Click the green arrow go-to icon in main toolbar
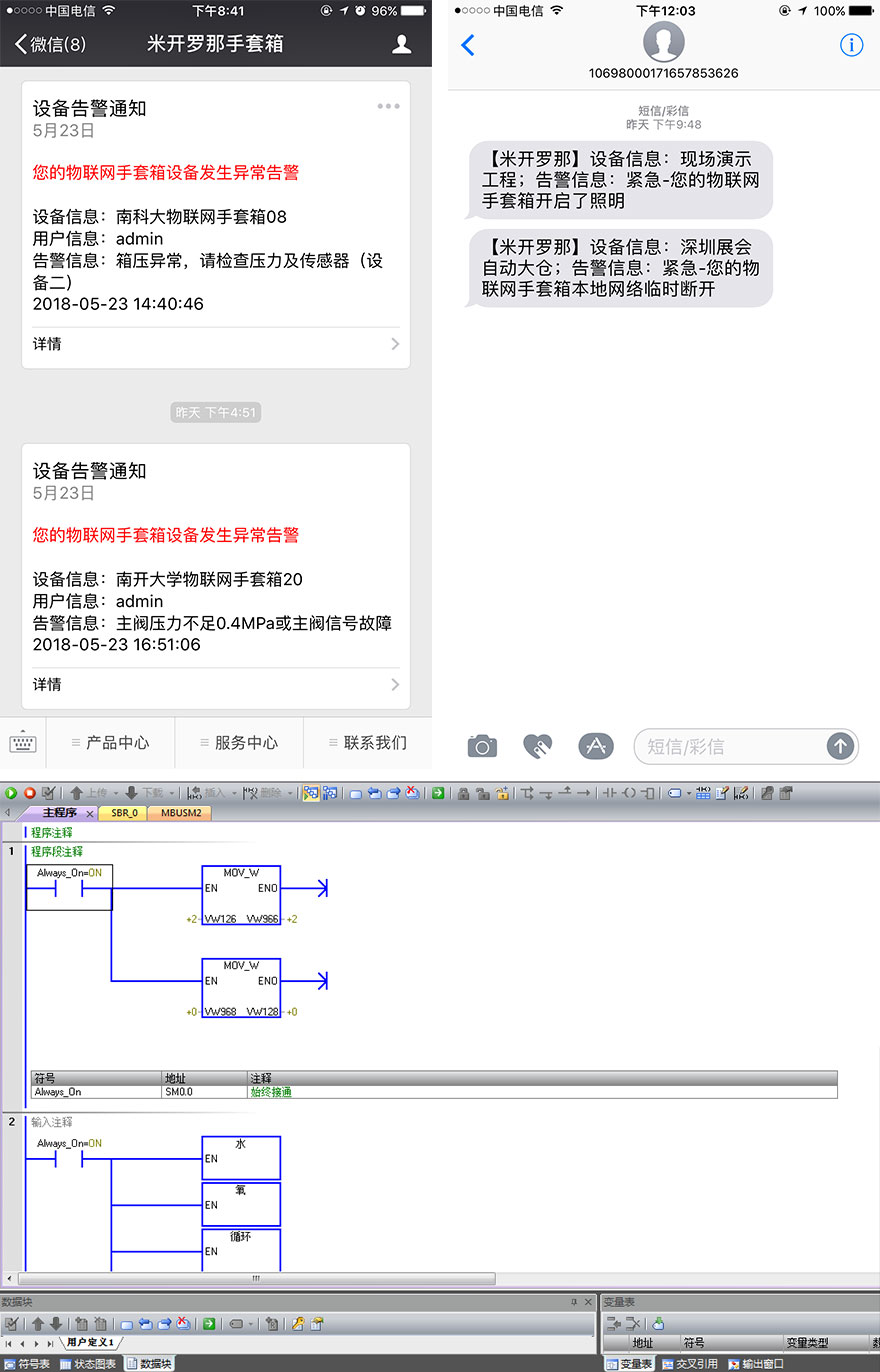 [438, 793]
